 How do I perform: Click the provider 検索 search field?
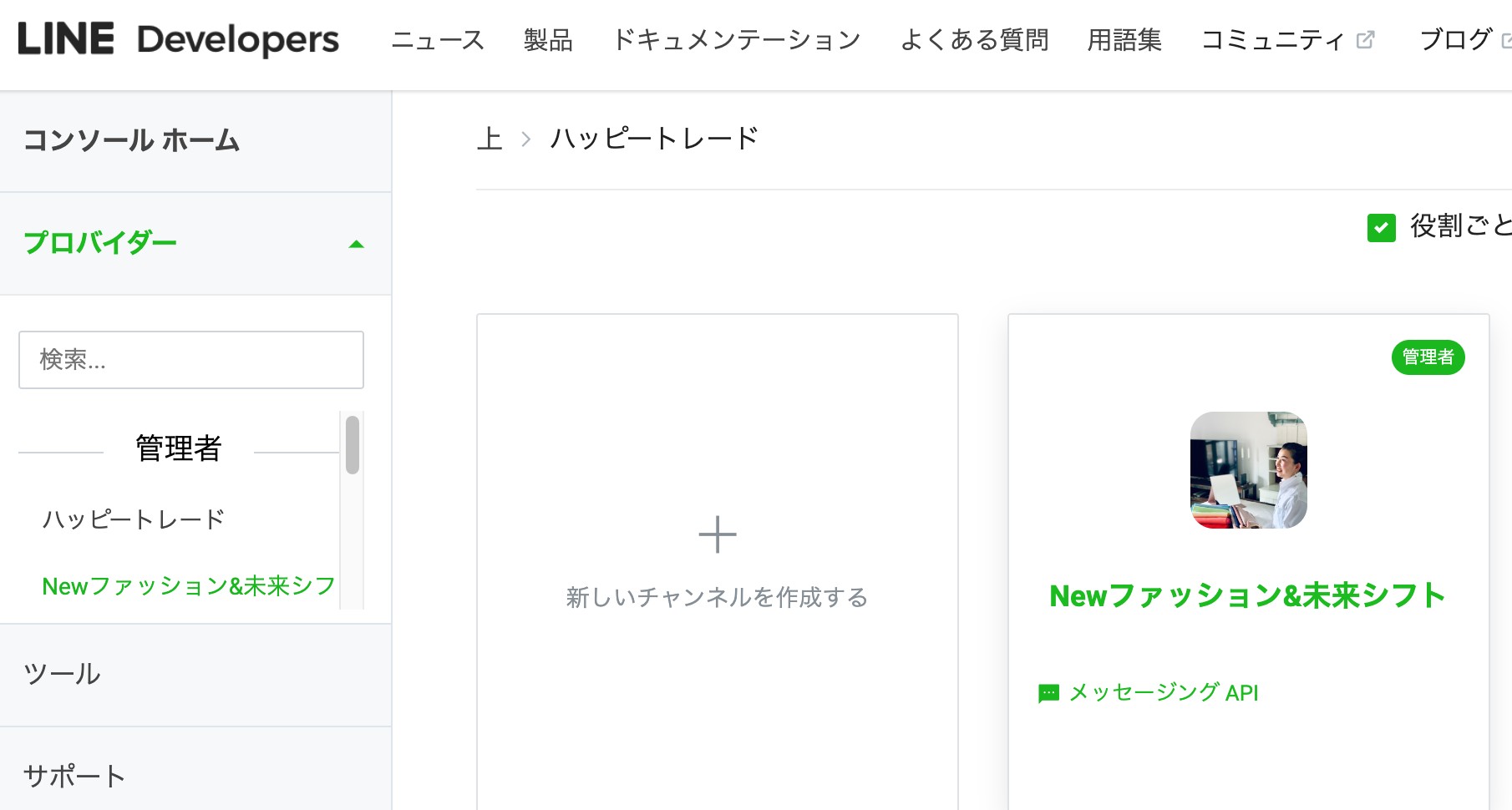pyautogui.click(x=191, y=360)
